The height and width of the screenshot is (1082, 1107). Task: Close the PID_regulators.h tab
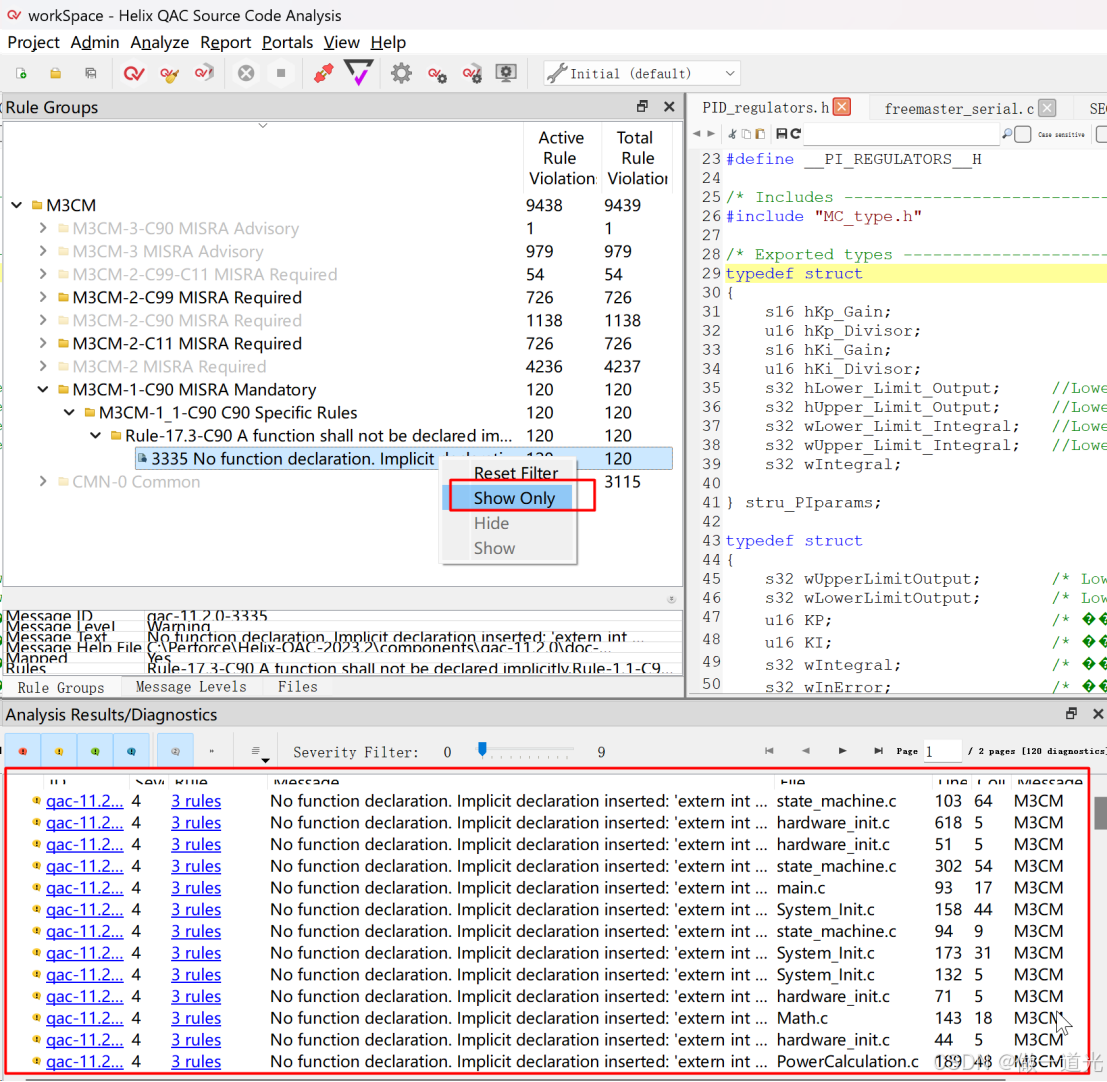coord(842,107)
